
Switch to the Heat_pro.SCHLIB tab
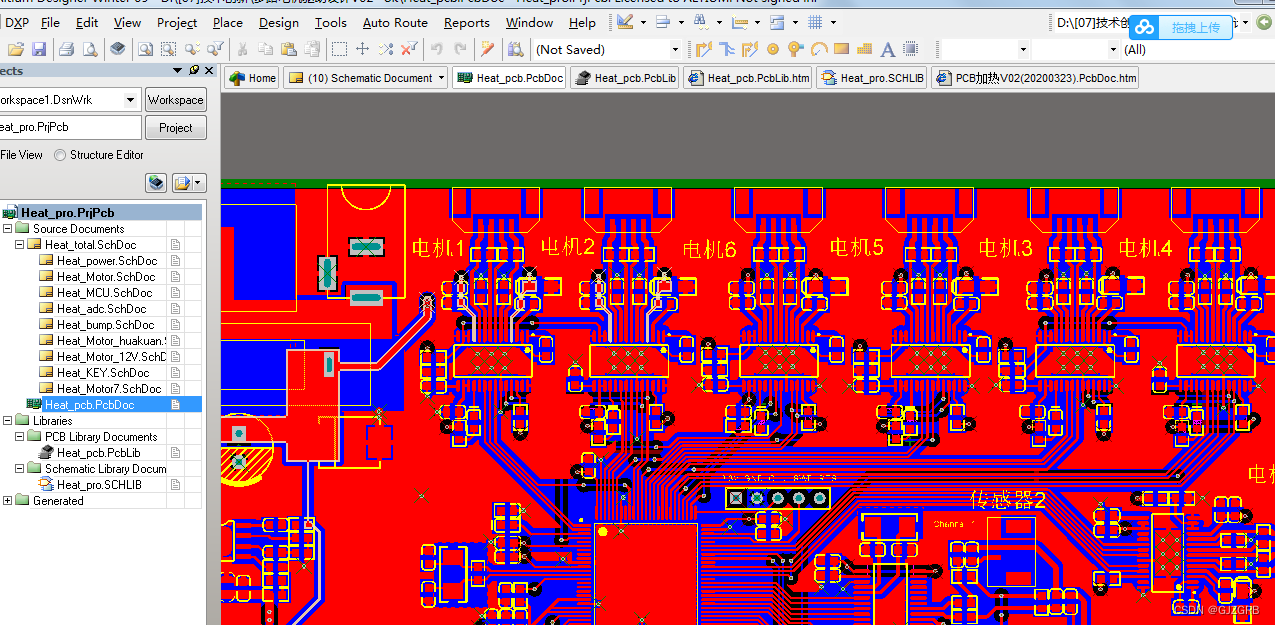point(871,77)
